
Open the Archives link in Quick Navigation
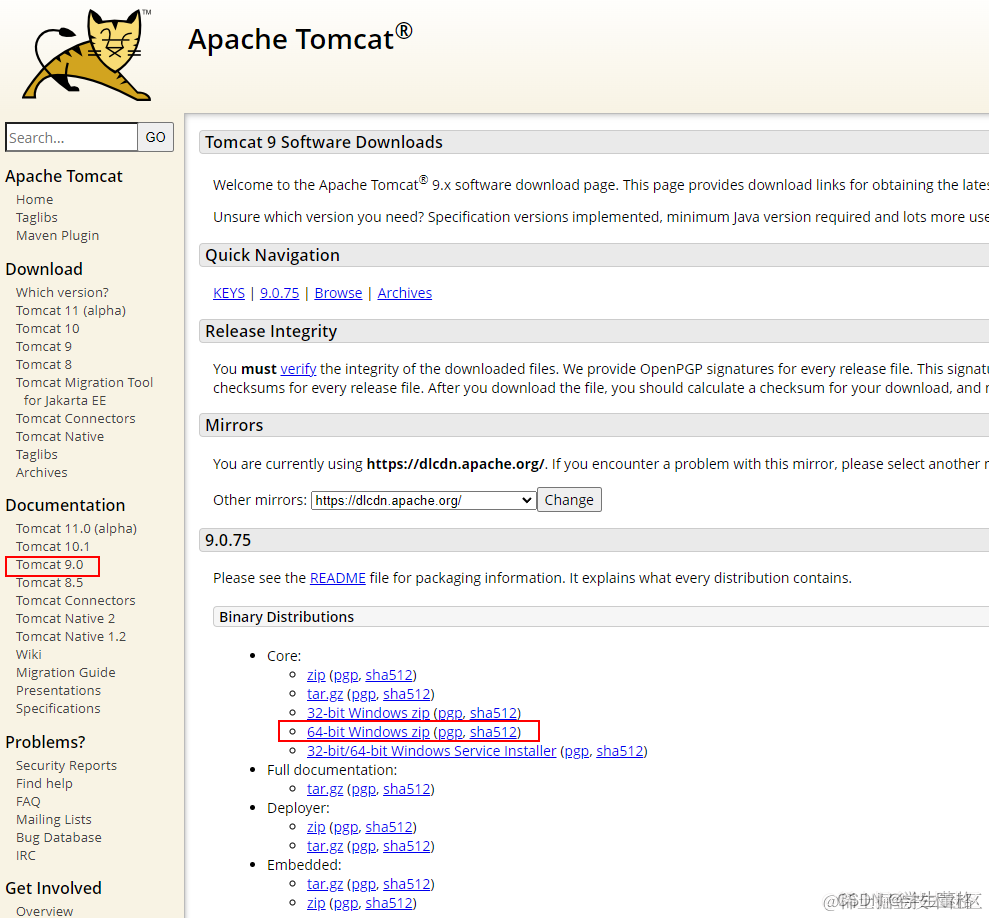coord(405,293)
